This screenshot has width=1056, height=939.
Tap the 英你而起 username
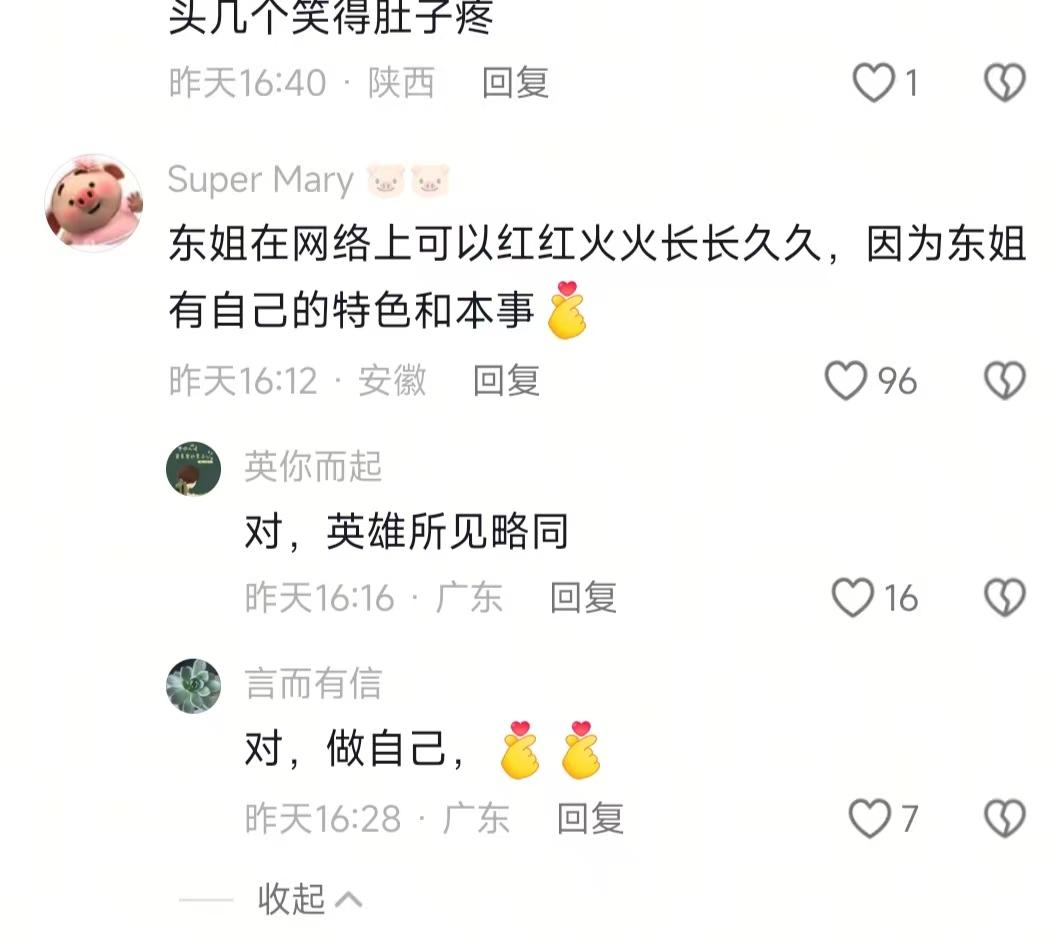(313, 466)
